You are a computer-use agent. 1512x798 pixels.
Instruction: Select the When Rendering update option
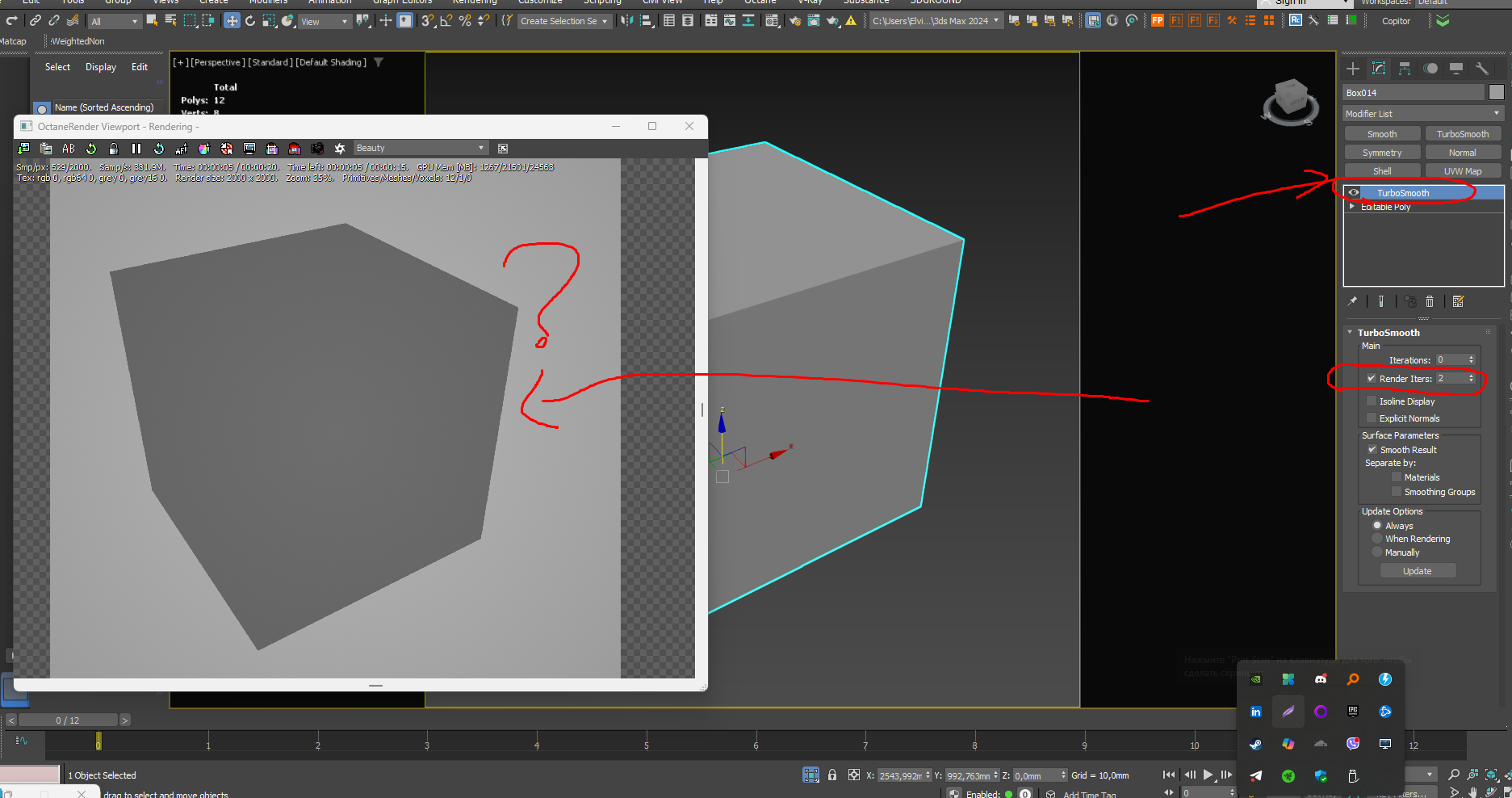tap(1377, 538)
